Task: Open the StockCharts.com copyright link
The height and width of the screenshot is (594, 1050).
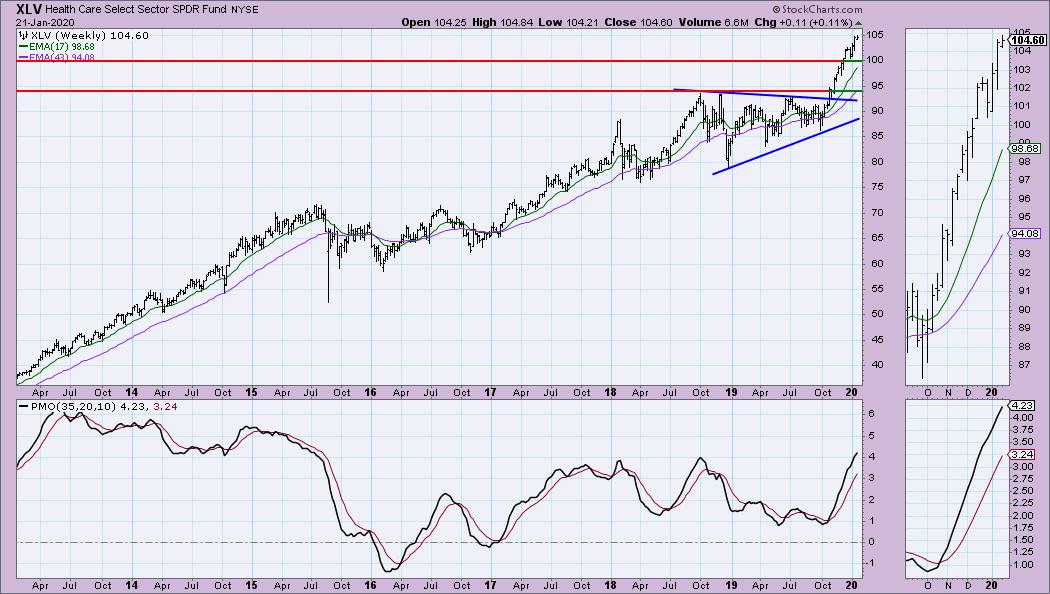Action: (x=817, y=9)
